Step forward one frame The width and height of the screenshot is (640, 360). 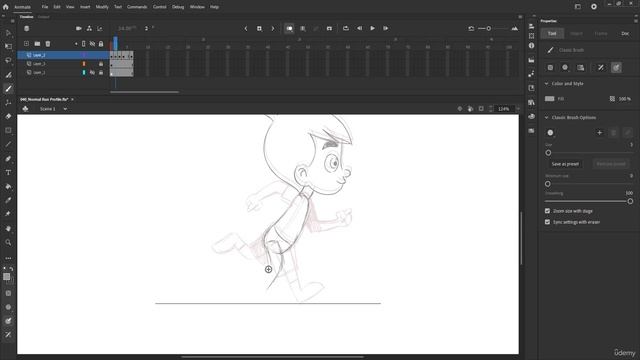385,29
